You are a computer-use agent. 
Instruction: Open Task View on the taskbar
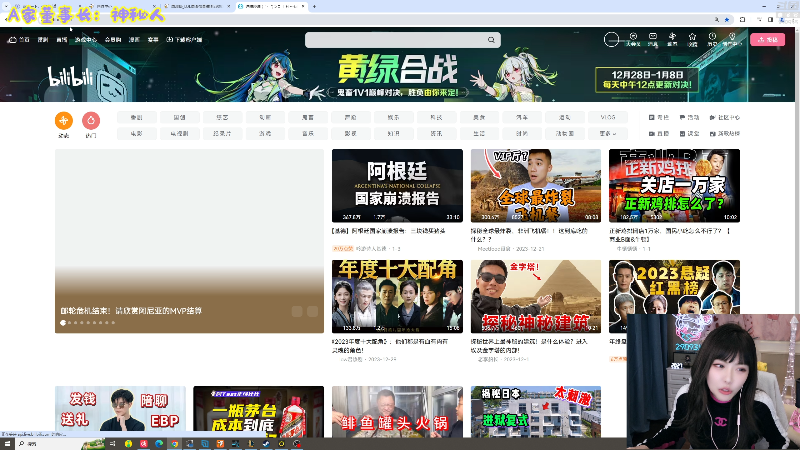pyautogui.click(x=113, y=444)
